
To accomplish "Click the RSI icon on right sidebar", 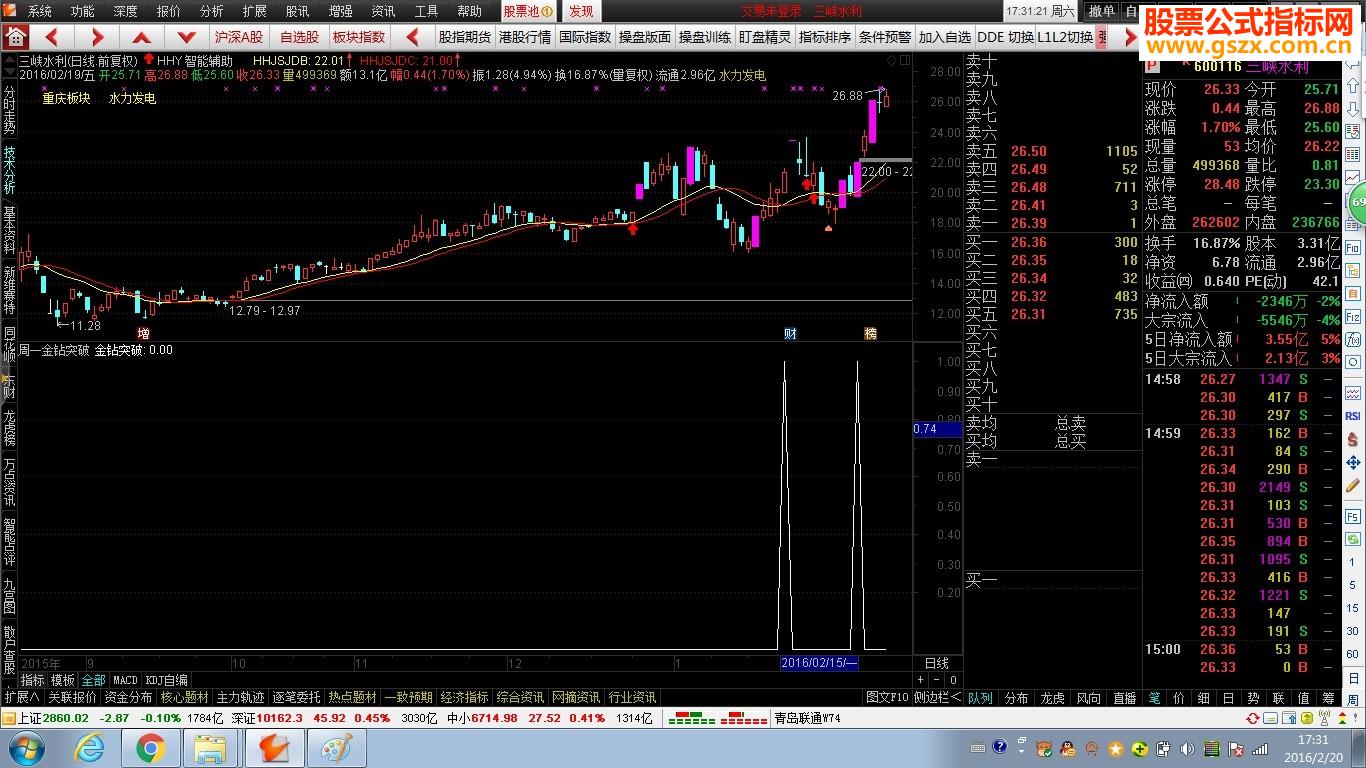I will click(x=1352, y=415).
